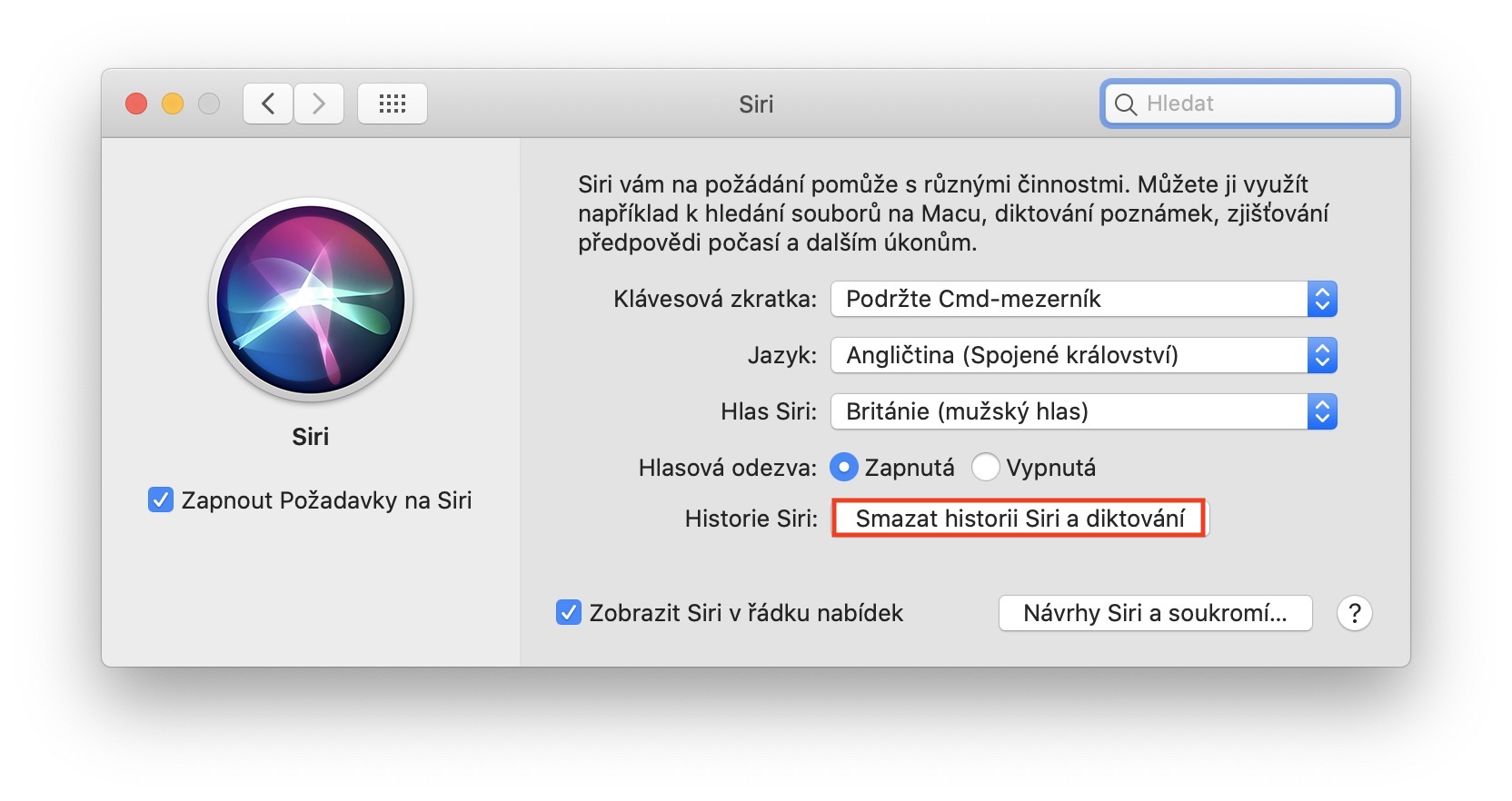Select the Zapnutá voice feedback option
1512x801 pixels.
pyautogui.click(x=844, y=468)
